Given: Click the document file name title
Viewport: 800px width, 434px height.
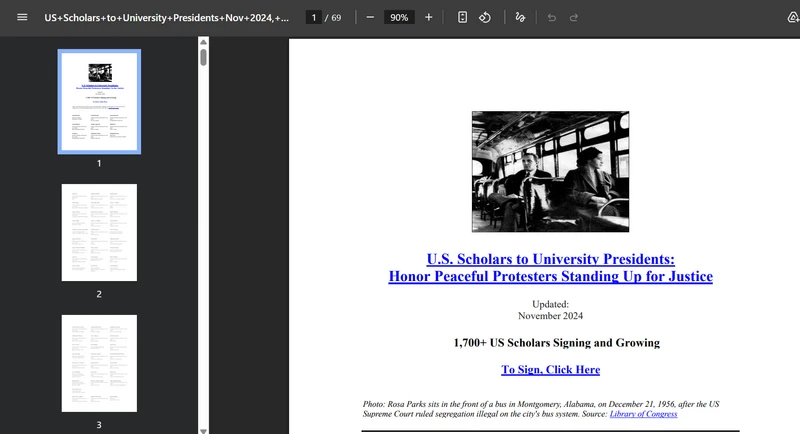Looking at the screenshot, I should 166,17.
